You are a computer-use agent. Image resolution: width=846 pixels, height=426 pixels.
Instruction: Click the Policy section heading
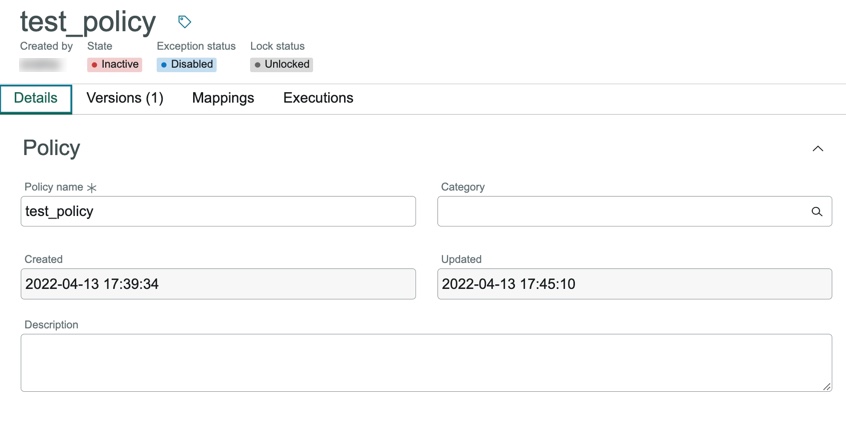tap(51, 148)
